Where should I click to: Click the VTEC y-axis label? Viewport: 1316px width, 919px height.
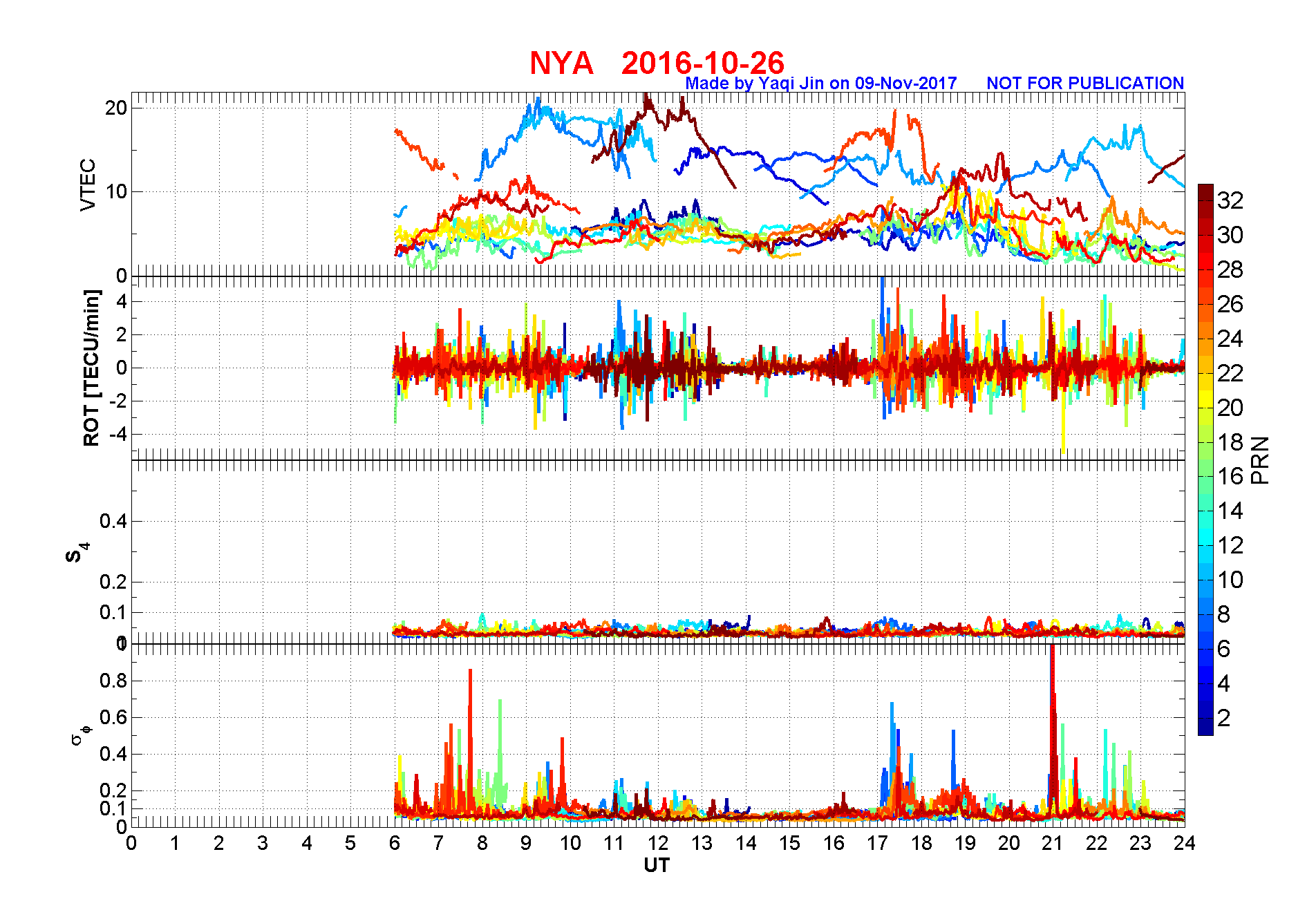88,184
